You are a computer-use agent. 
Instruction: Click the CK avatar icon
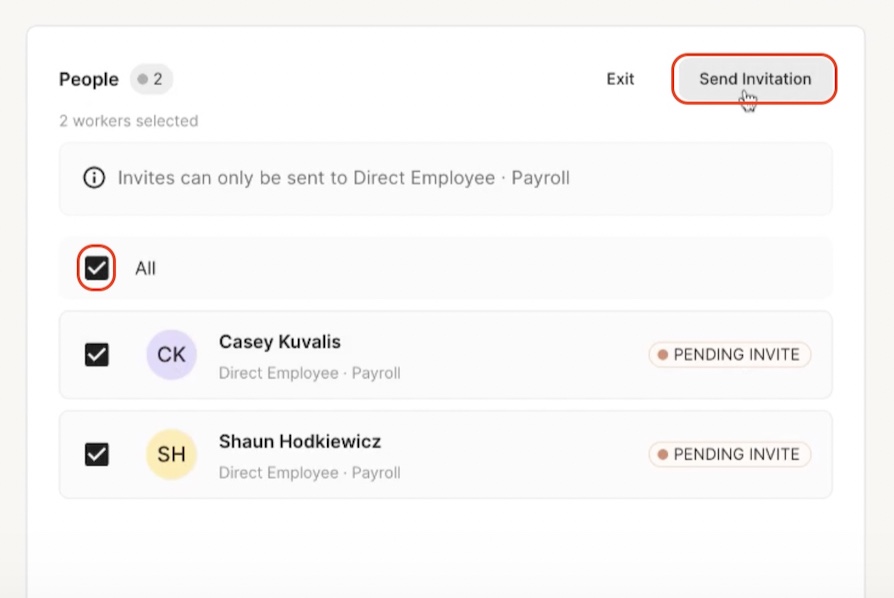click(x=172, y=355)
